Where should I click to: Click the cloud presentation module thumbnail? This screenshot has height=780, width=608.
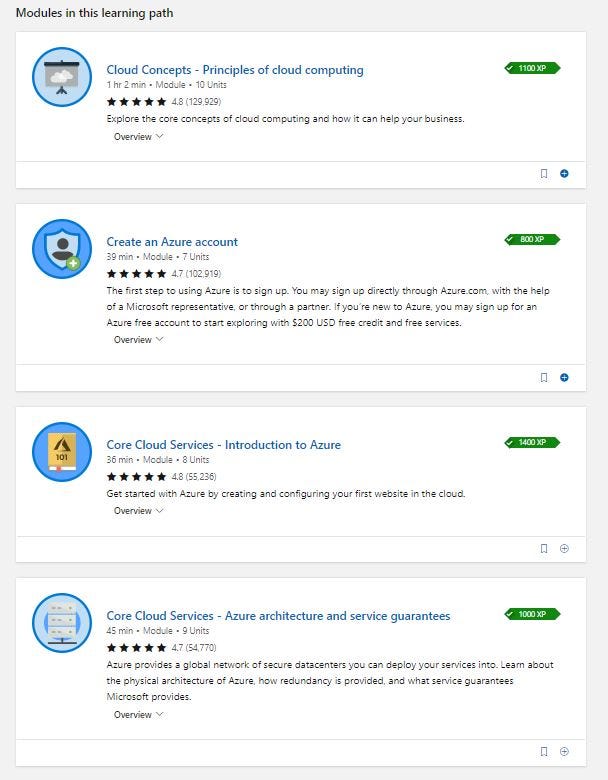[x=62, y=77]
